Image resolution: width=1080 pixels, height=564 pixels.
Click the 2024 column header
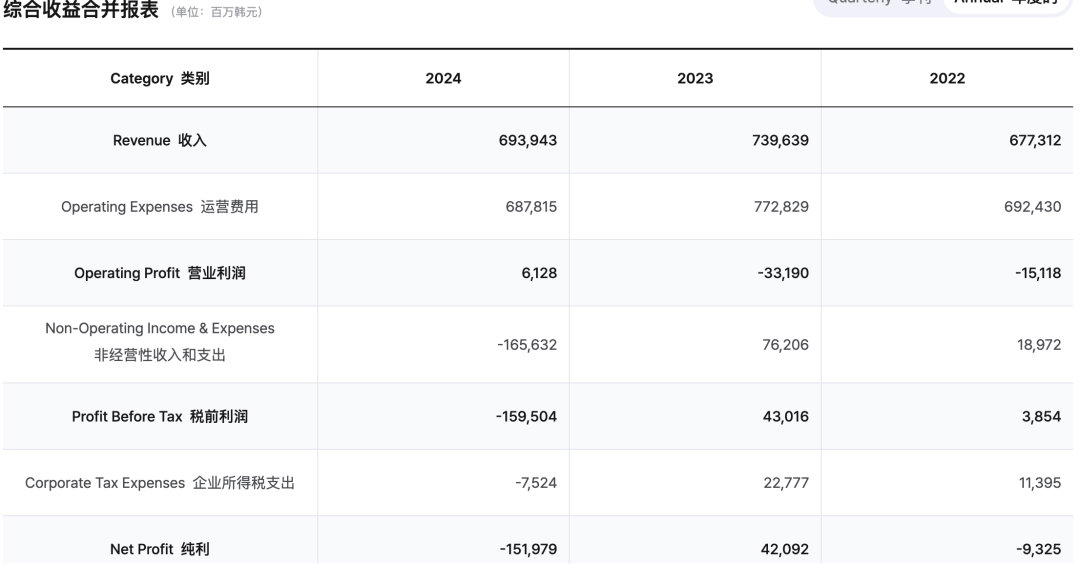pos(443,79)
